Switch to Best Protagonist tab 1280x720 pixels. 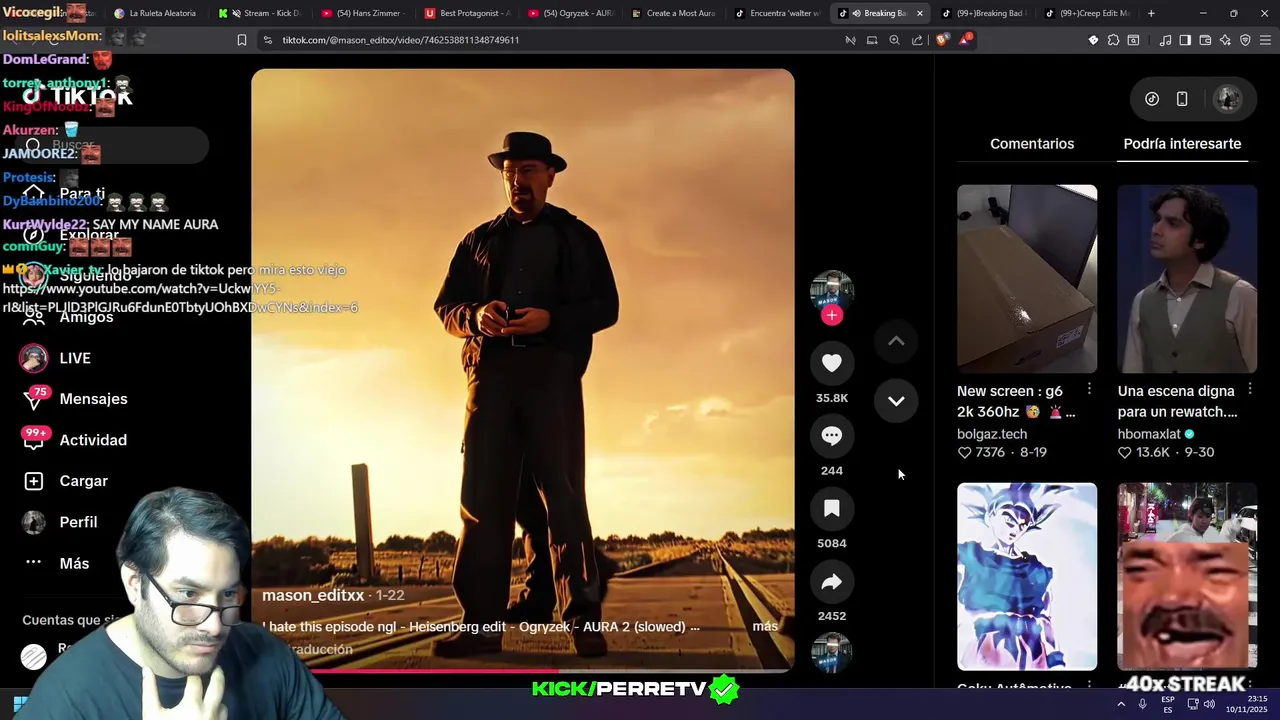click(468, 13)
